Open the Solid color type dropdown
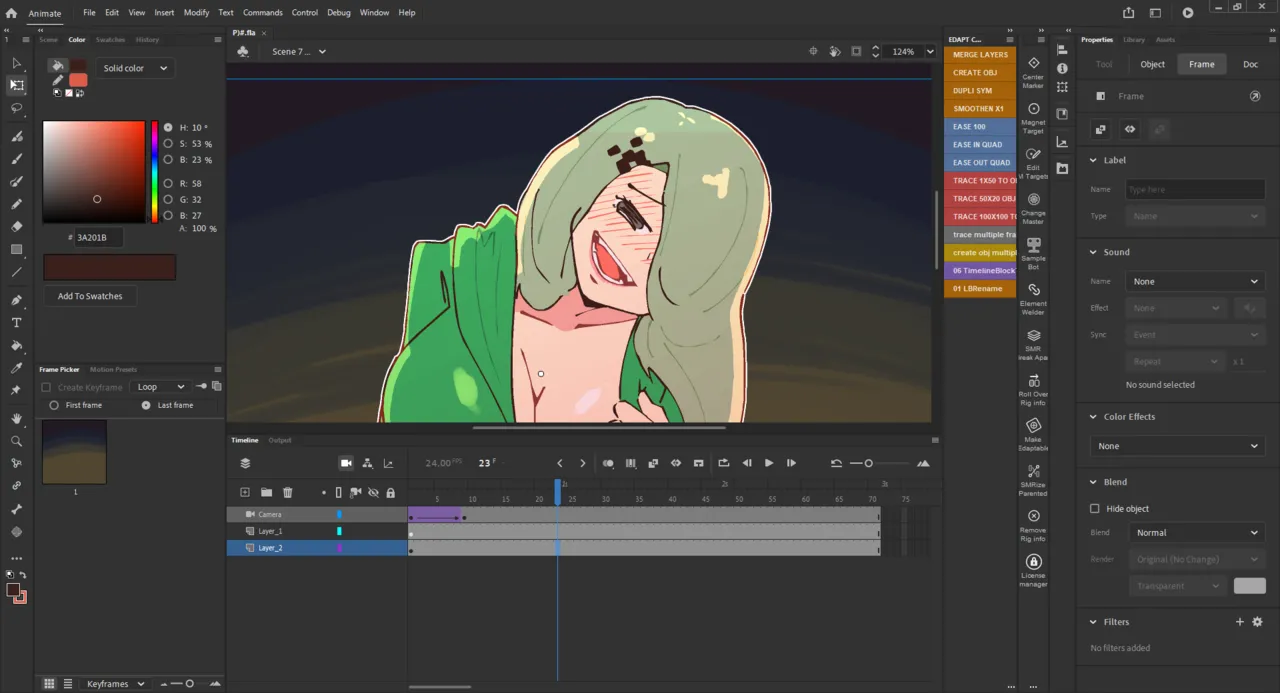 (135, 68)
